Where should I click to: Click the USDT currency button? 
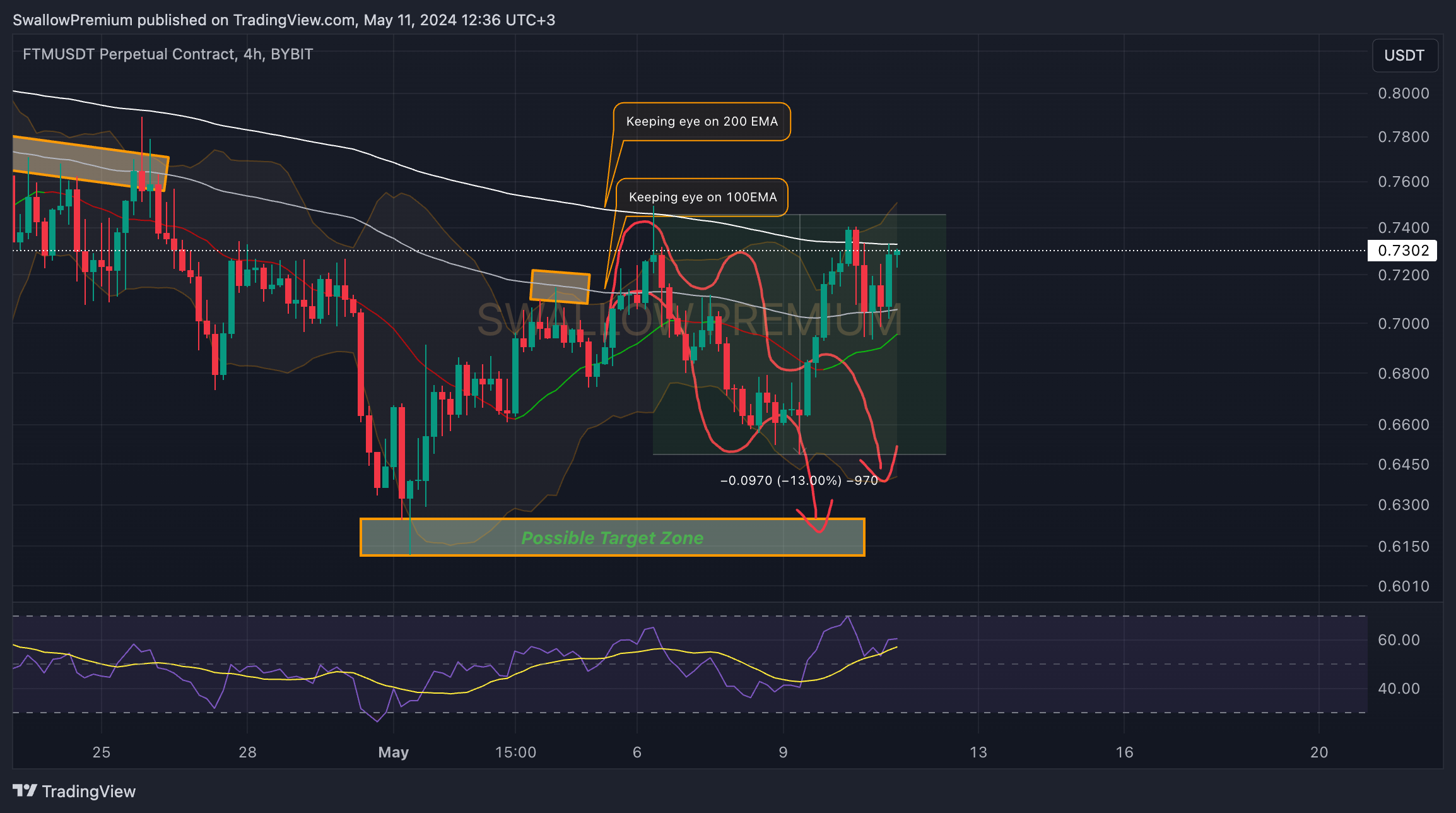[1405, 56]
